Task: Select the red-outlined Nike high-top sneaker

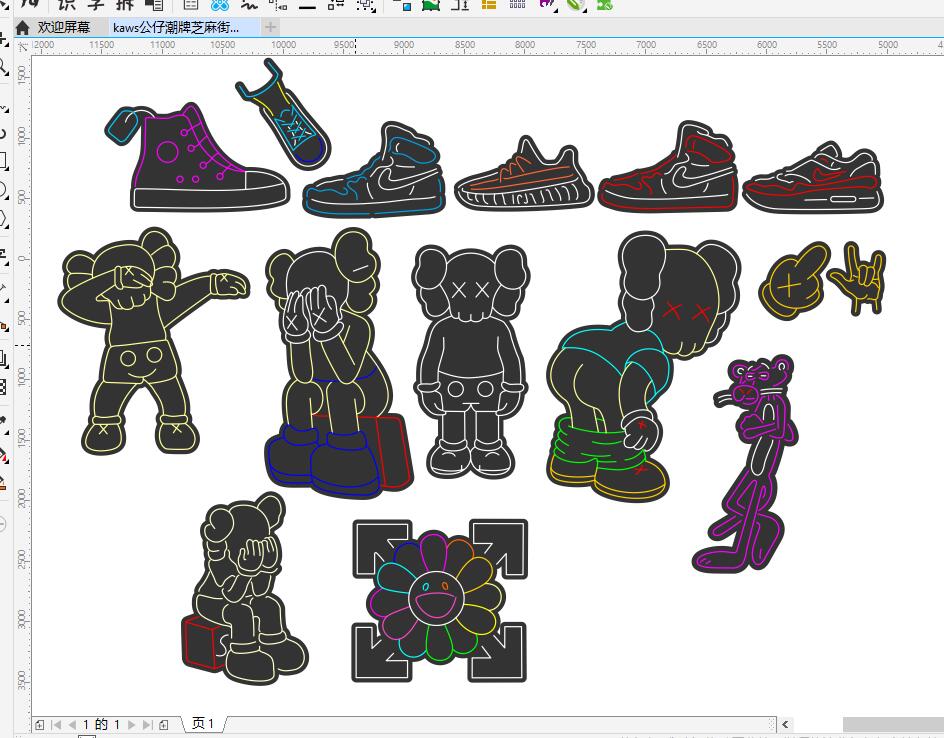Action: pos(668,167)
